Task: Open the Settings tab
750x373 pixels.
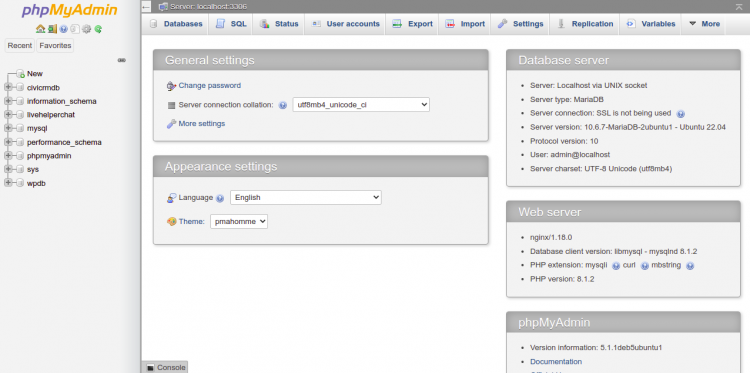Action: [520, 24]
